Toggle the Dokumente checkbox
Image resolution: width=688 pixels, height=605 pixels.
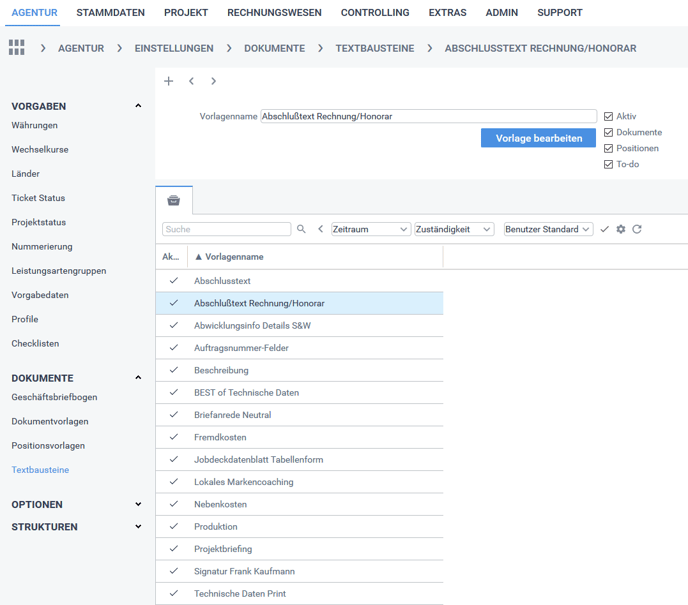(608, 133)
